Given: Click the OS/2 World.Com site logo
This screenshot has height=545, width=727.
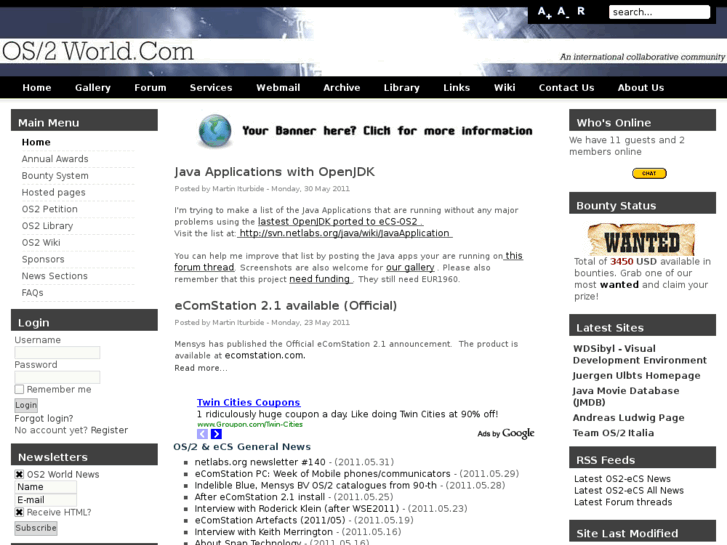Looking at the screenshot, I should [98, 51].
